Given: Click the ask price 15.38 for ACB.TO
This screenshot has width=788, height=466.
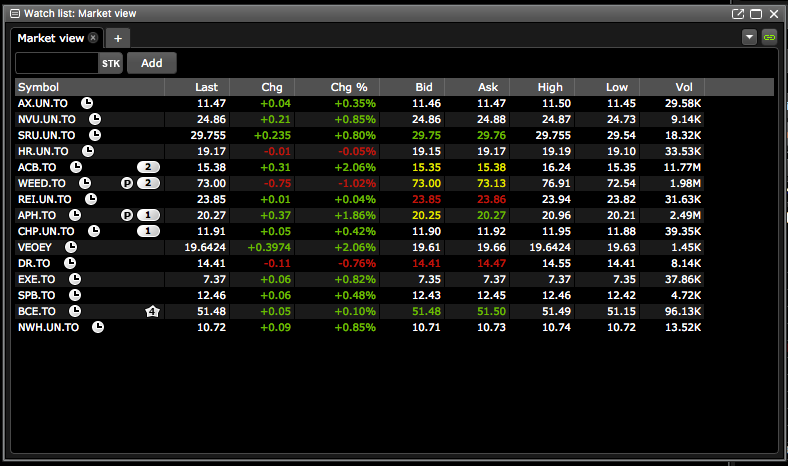Looking at the screenshot, I should click(491, 167).
